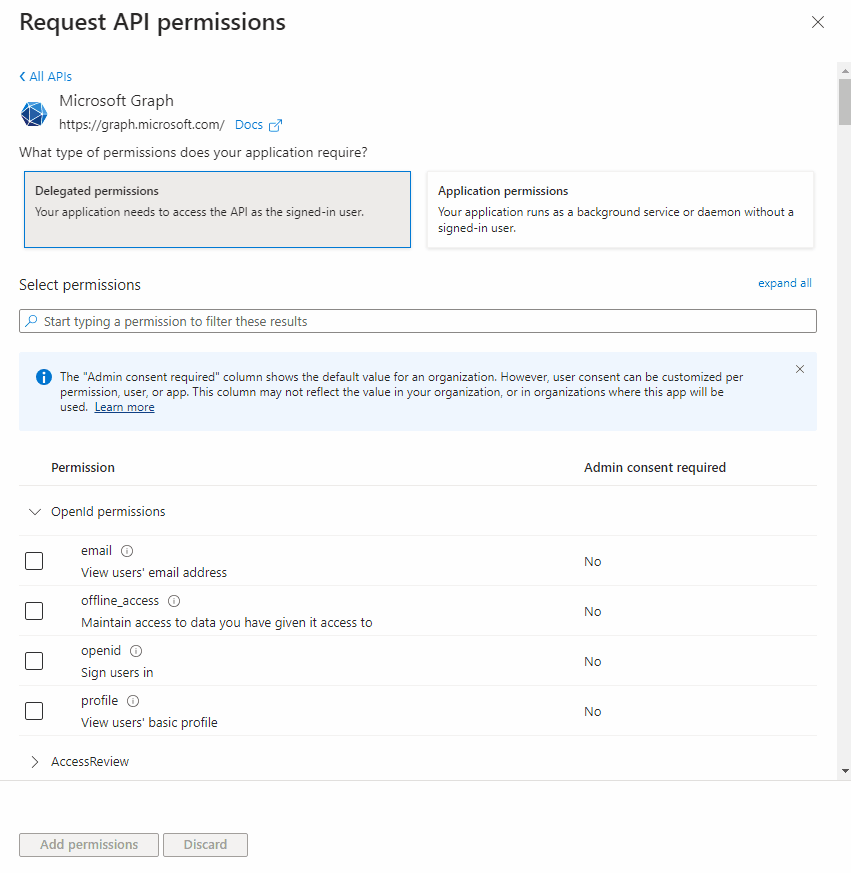This screenshot has height=873, width=851.
Task: Click info icon next to email permission
Action: [127, 551]
